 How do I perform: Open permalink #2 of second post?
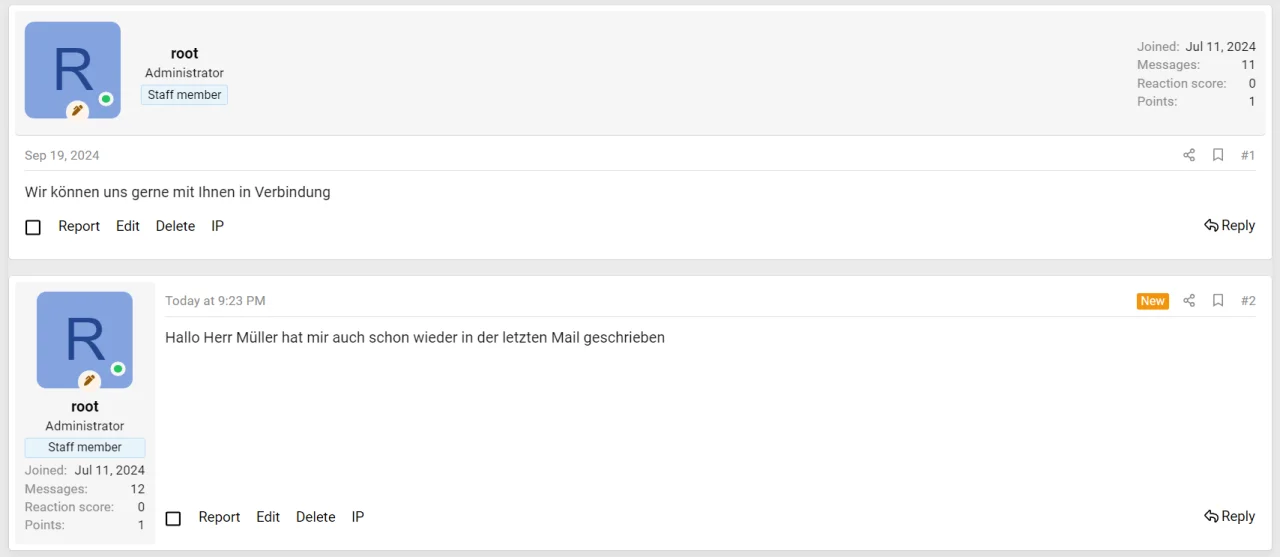[1248, 301]
